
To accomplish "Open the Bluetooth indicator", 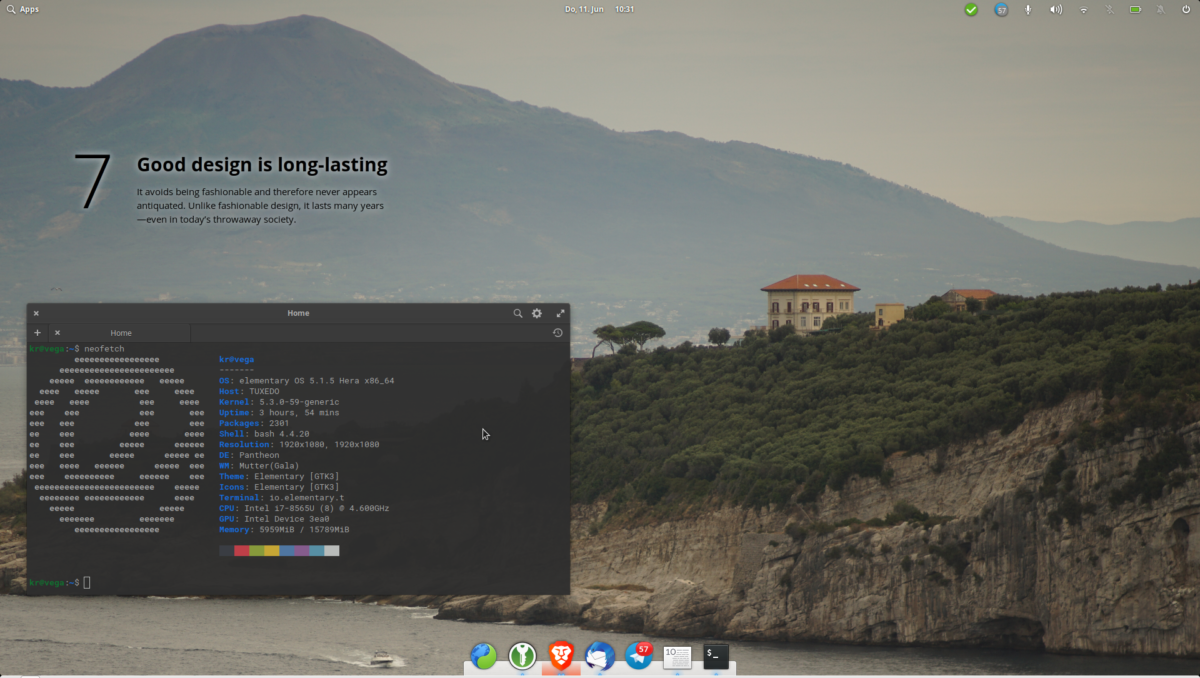I will coord(1109,9).
